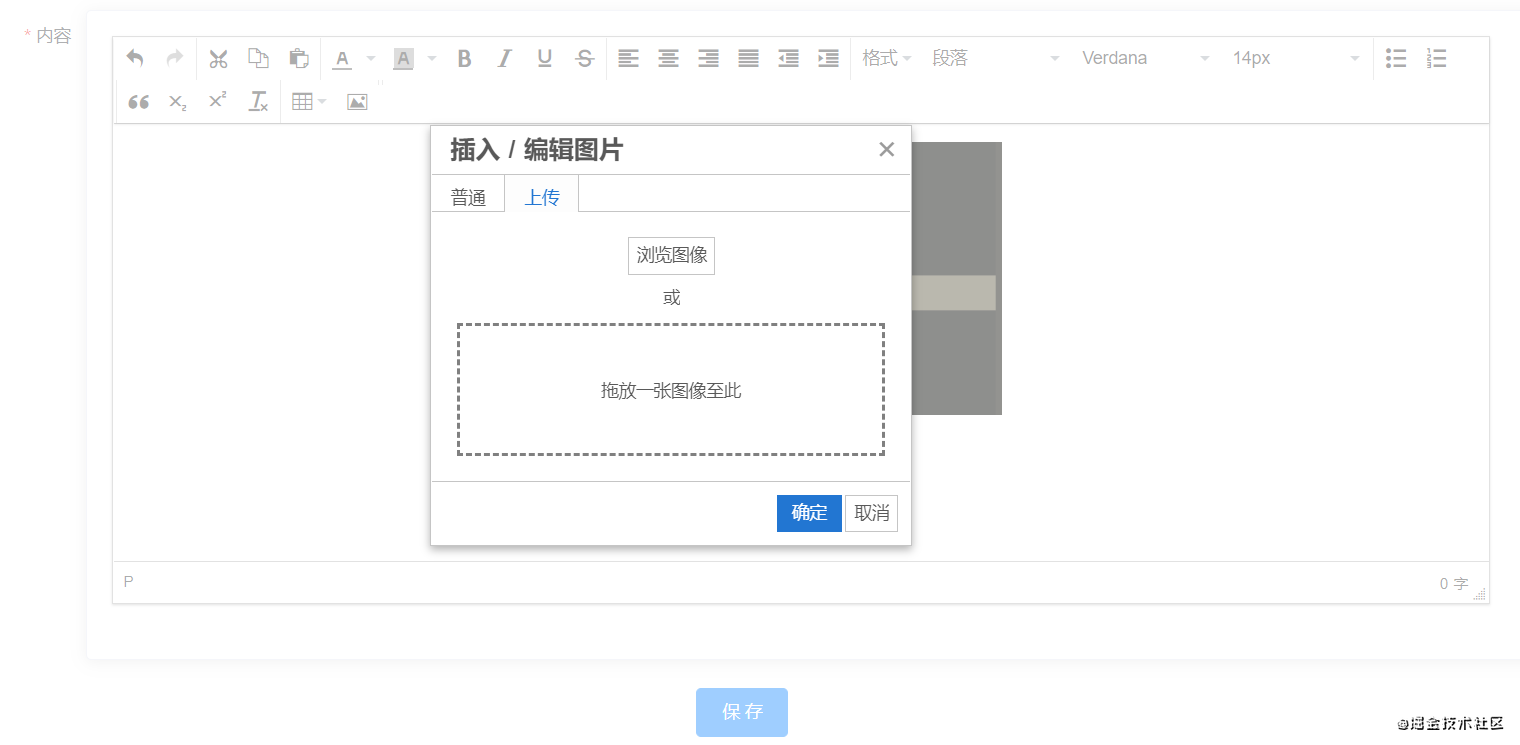Toggle italic formatting
1520x745 pixels.
click(505, 58)
